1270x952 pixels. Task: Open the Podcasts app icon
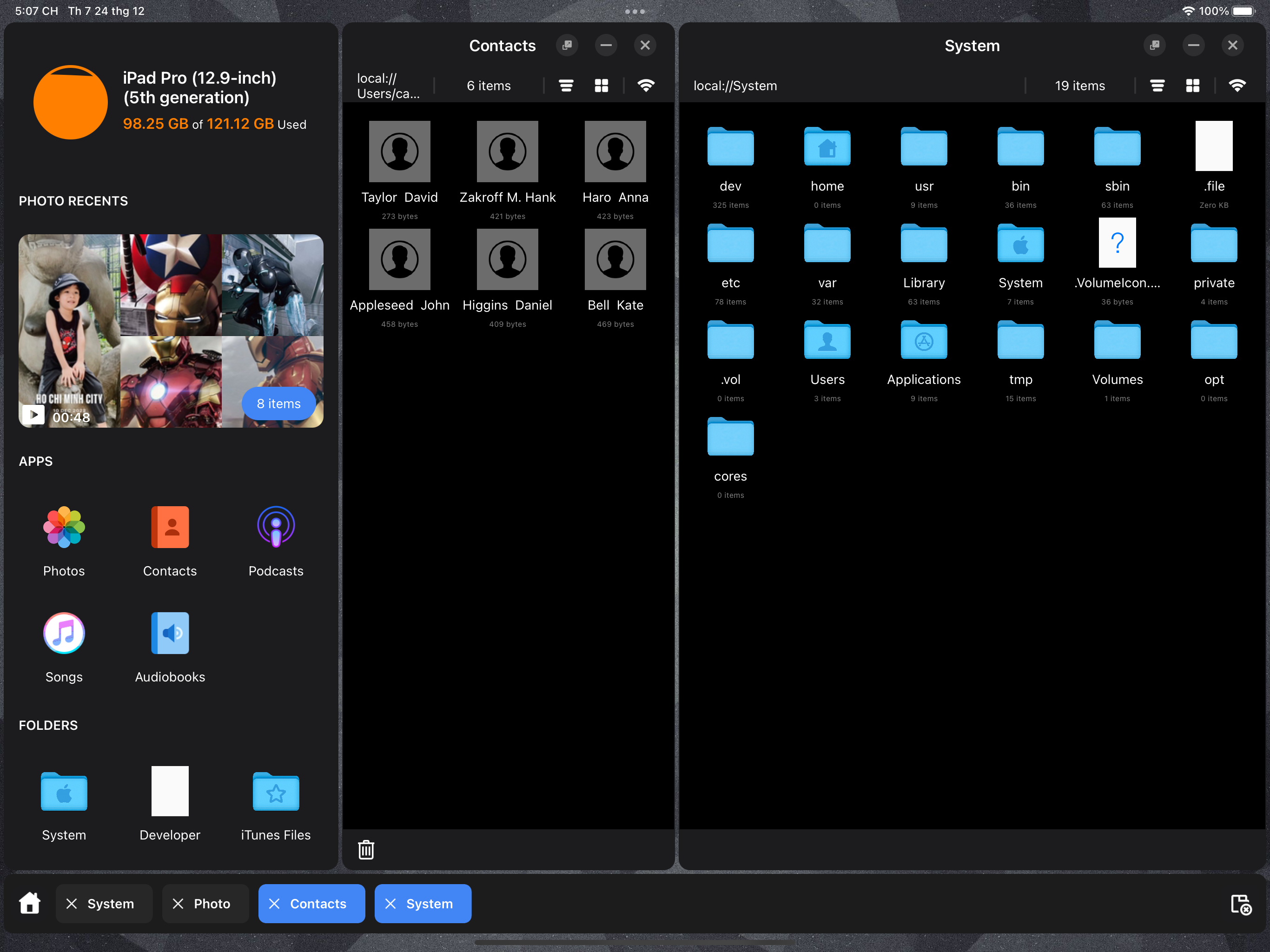coord(276,527)
